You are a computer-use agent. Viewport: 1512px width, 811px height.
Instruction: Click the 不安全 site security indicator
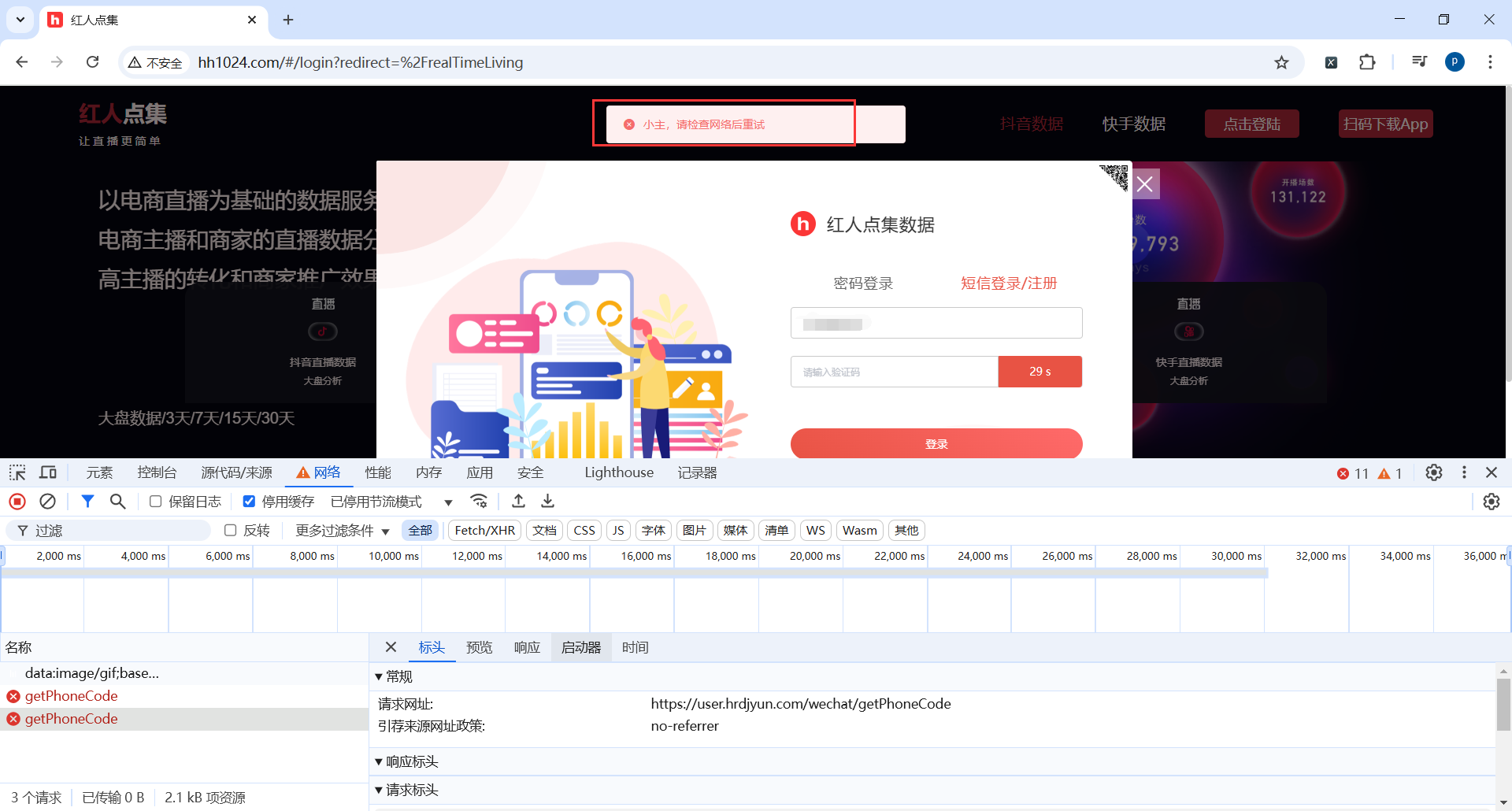(156, 62)
